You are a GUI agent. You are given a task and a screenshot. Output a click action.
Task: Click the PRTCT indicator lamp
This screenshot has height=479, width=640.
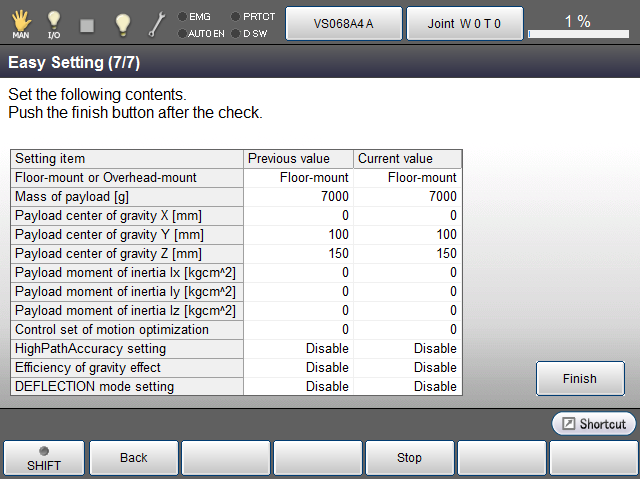click(235, 16)
